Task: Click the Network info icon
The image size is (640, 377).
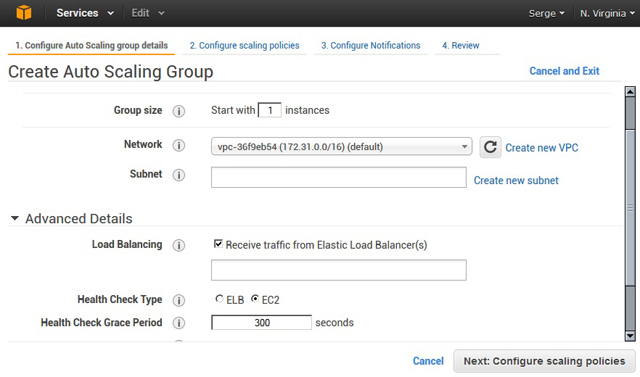Action: coord(178,145)
